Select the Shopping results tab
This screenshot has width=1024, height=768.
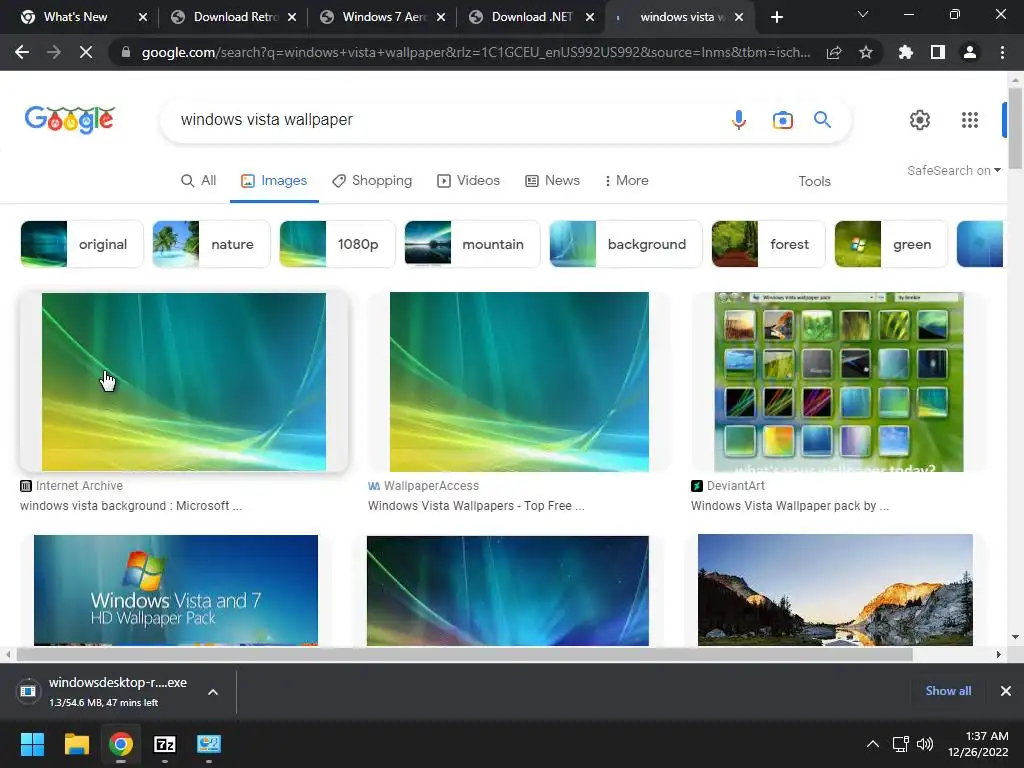372,180
